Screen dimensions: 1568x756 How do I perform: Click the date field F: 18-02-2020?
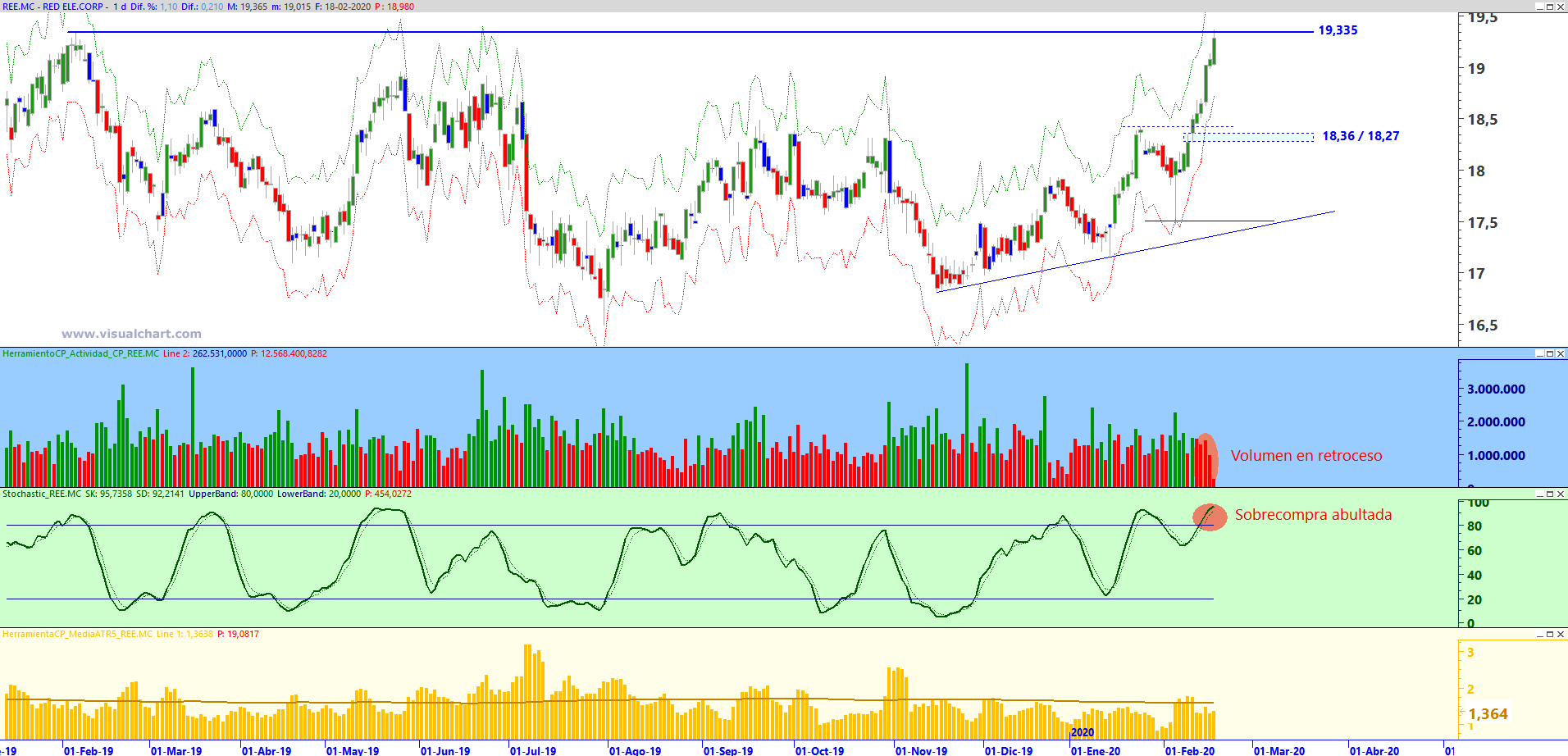click(x=343, y=7)
